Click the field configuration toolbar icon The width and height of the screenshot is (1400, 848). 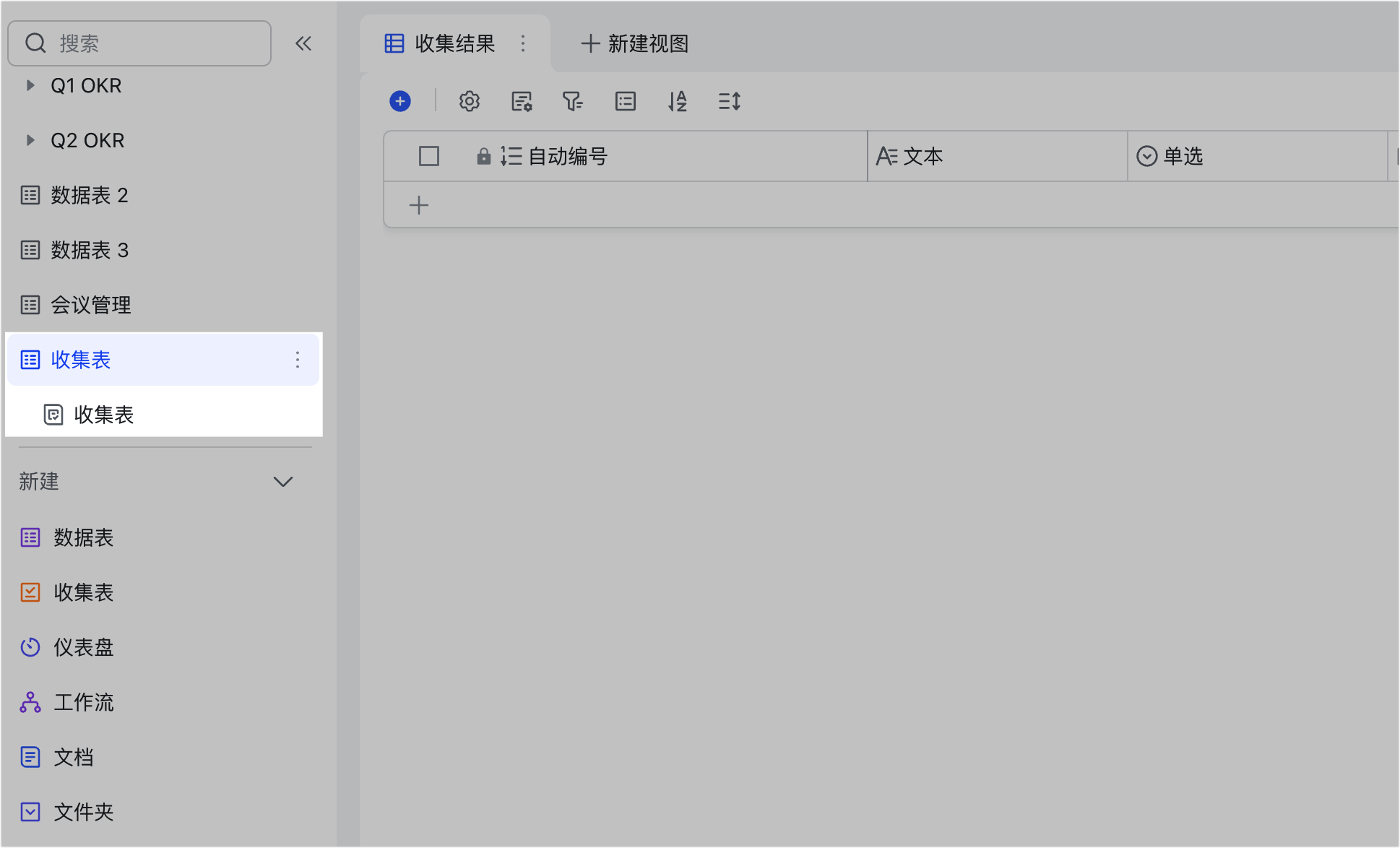coord(522,101)
